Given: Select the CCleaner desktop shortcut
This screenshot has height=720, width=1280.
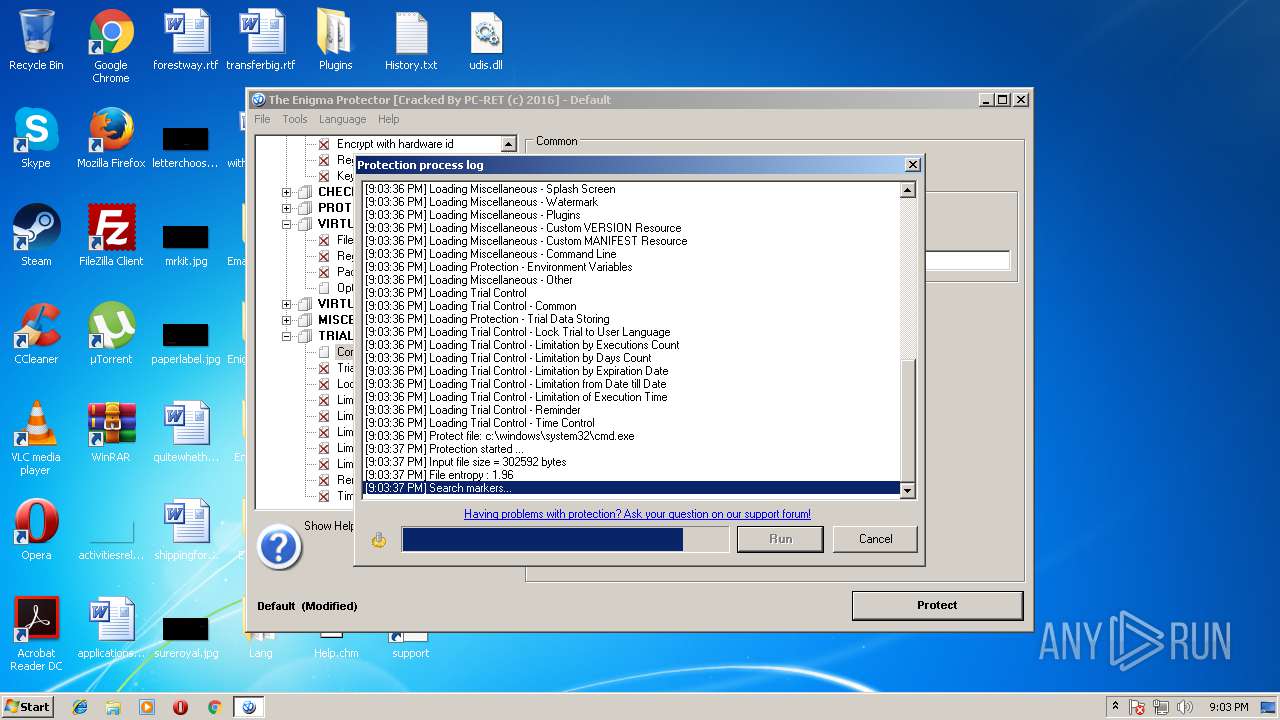Looking at the screenshot, I should (36, 334).
